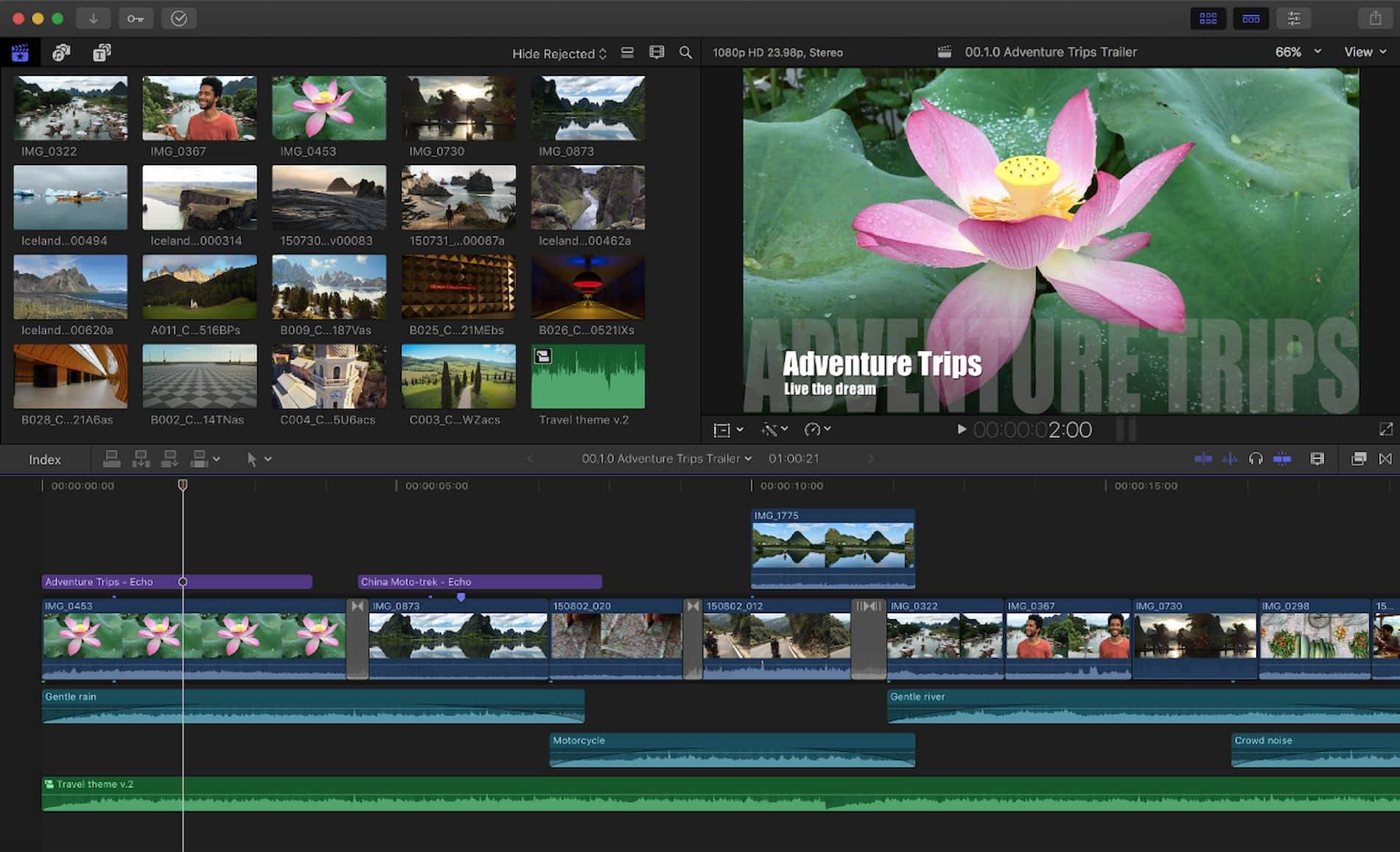1400x852 pixels.
Task: Open the Keyword Editor
Action: pyautogui.click(x=135, y=18)
